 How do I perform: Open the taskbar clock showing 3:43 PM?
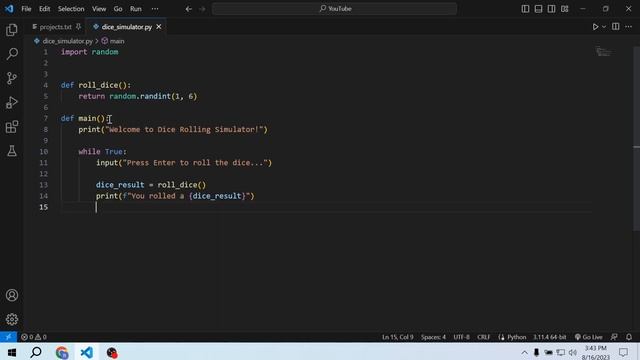(596, 353)
